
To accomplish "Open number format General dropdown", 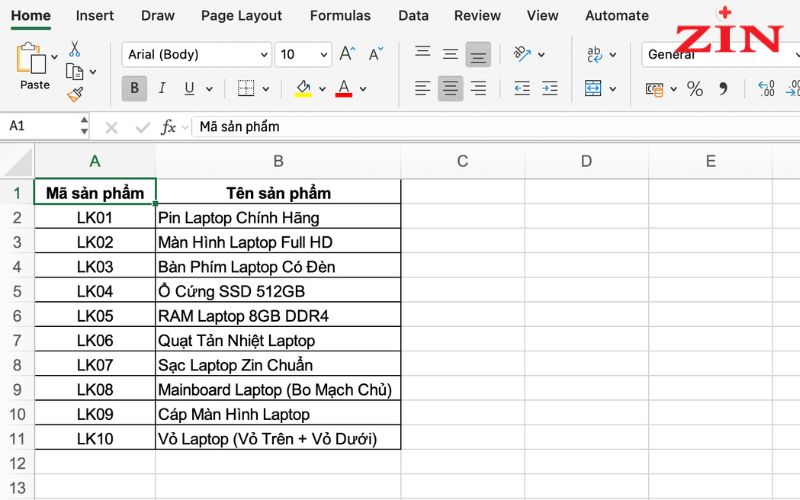I will 720,54.
